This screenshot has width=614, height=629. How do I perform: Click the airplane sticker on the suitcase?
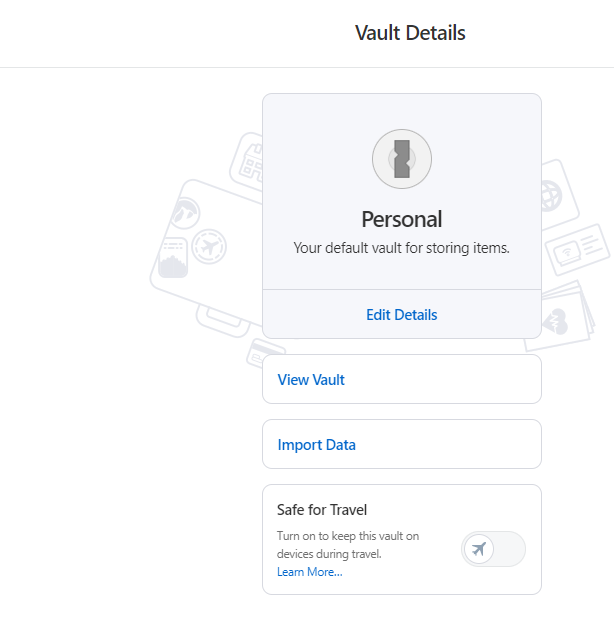pyautogui.click(x=208, y=245)
